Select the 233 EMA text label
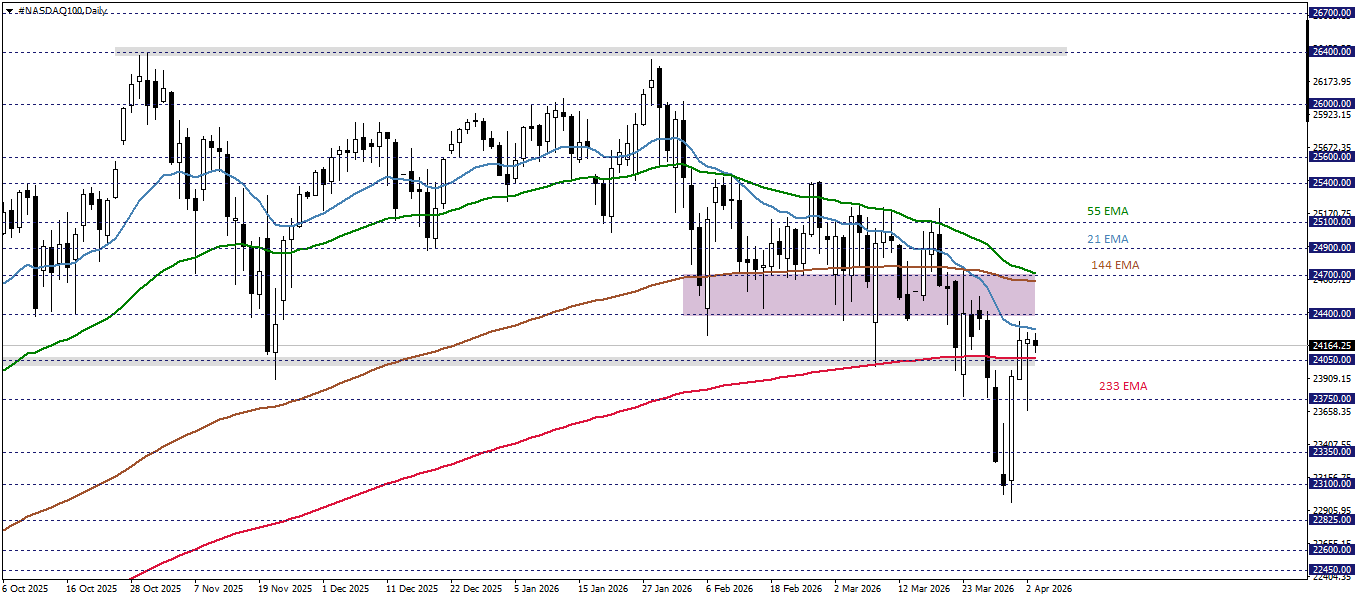 click(1122, 385)
